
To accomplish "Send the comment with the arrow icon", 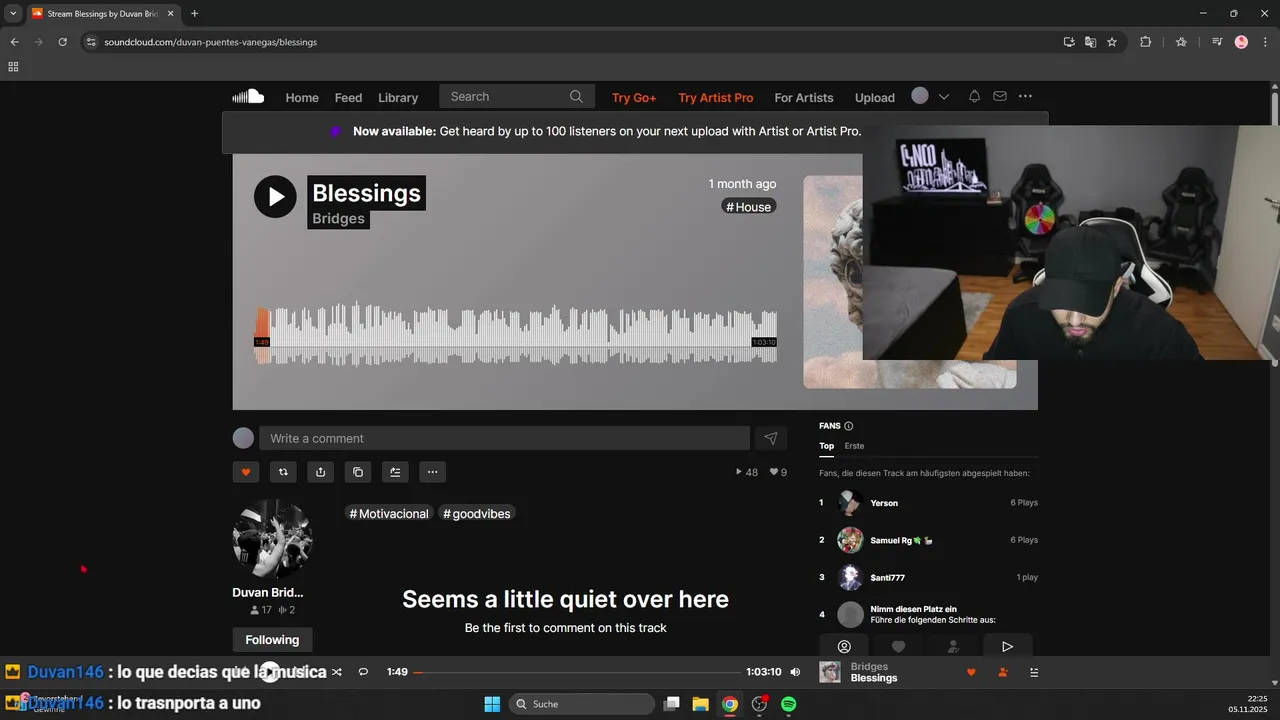I will pos(770,438).
